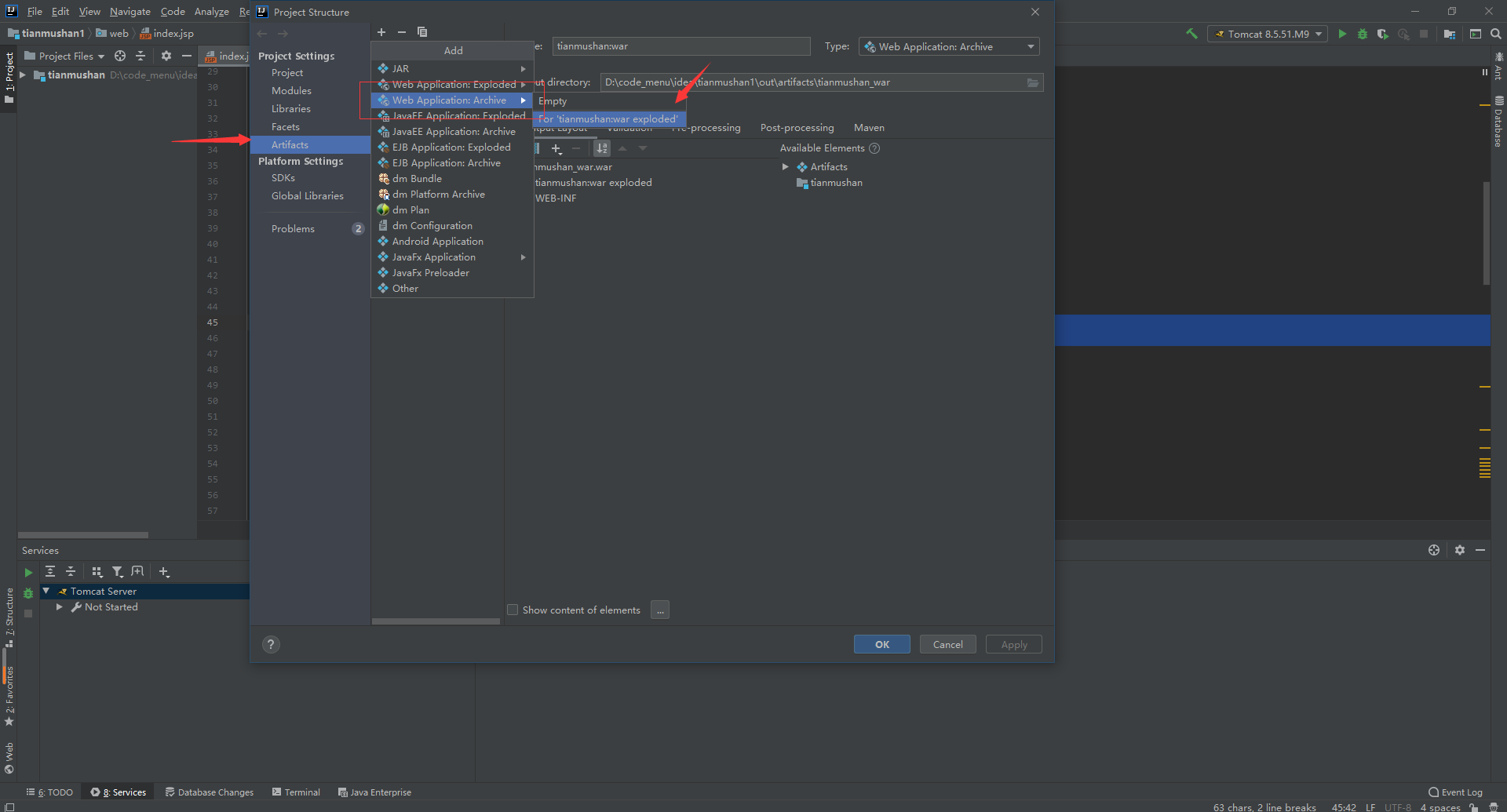Browse output directory folder icon
Viewport: 1507px width, 812px height.
(1033, 82)
